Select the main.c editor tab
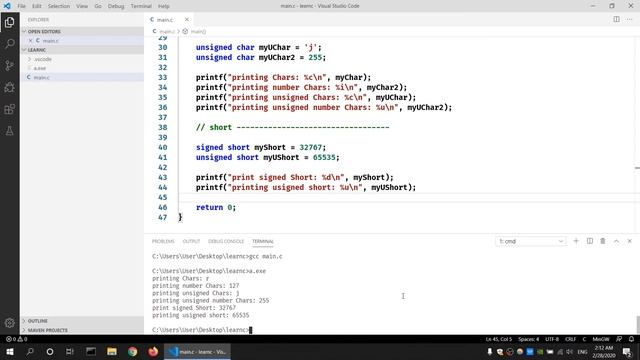The image size is (640, 360). pos(169,19)
